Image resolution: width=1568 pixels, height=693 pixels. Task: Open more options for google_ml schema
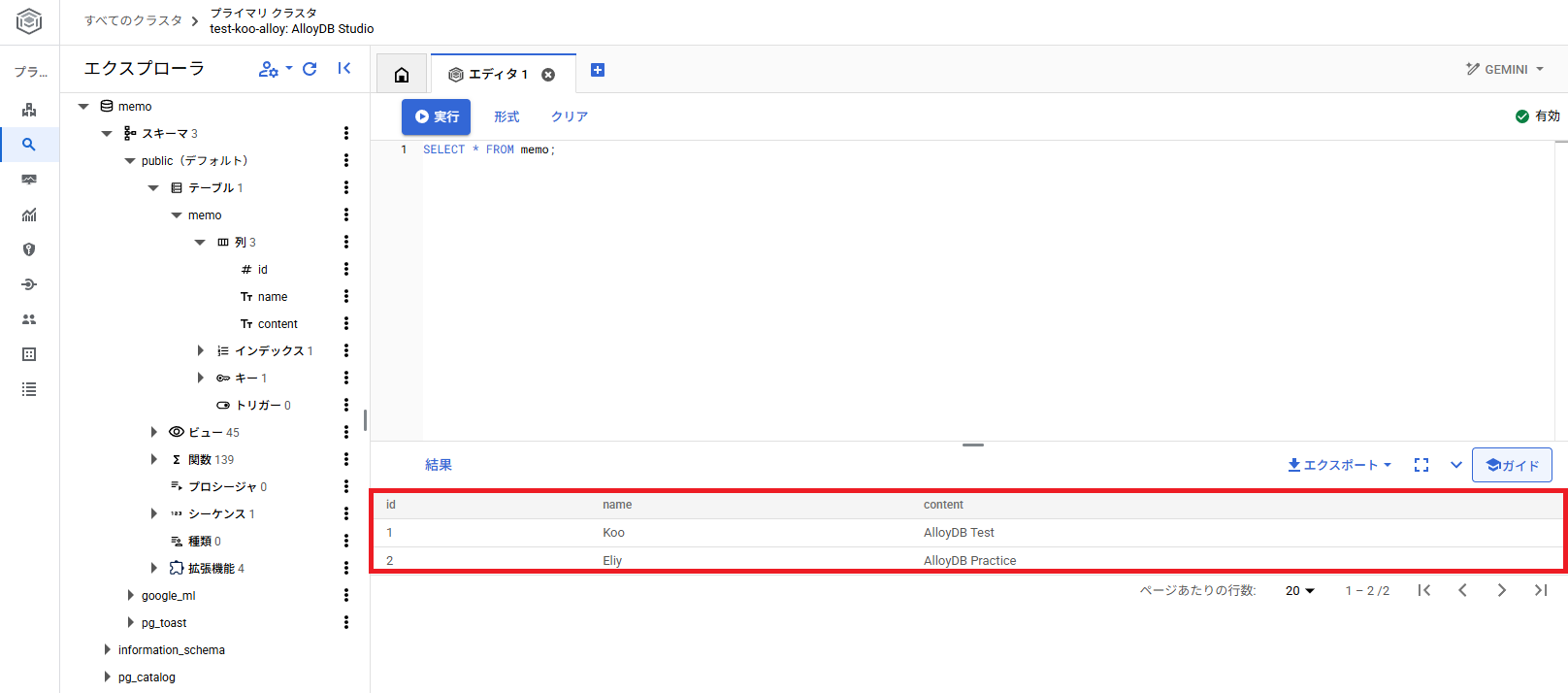[346, 595]
